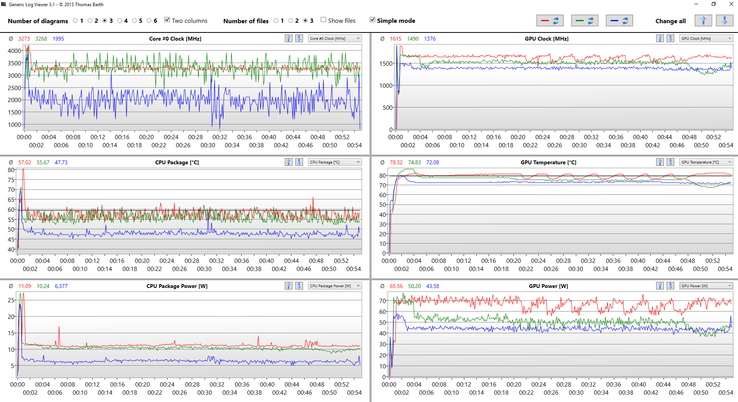The image size is (738, 402).
Task: Click red GPU clock average 1615
Action: coord(396,39)
